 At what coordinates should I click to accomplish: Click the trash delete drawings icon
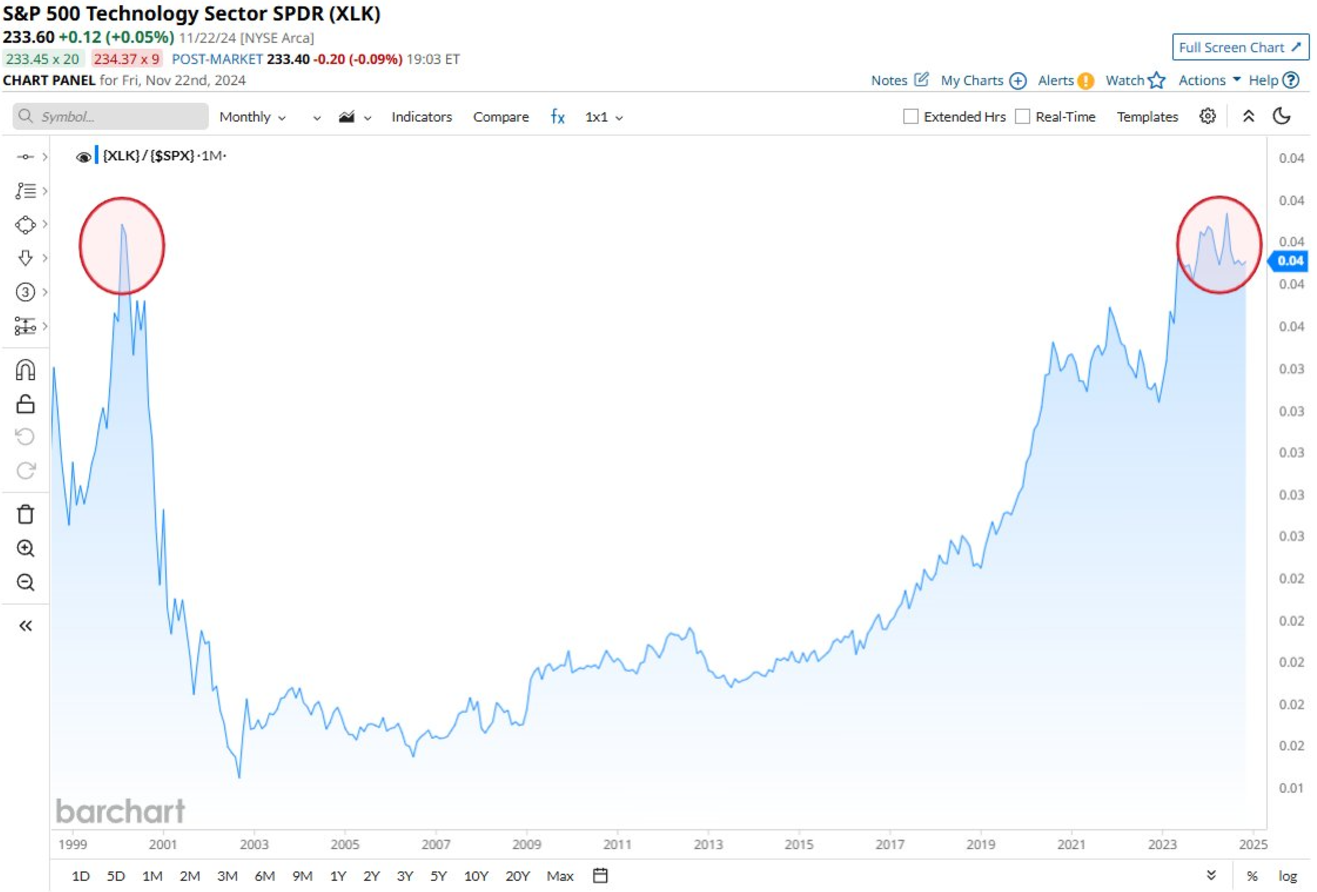click(26, 514)
